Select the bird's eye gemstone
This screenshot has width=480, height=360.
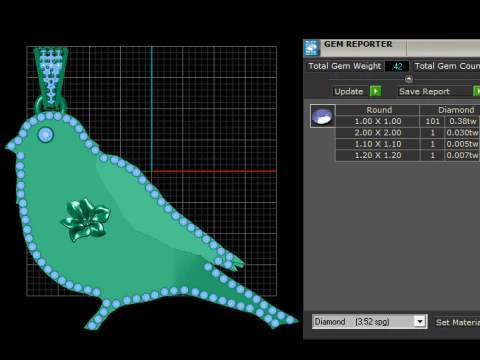[x=46, y=135]
